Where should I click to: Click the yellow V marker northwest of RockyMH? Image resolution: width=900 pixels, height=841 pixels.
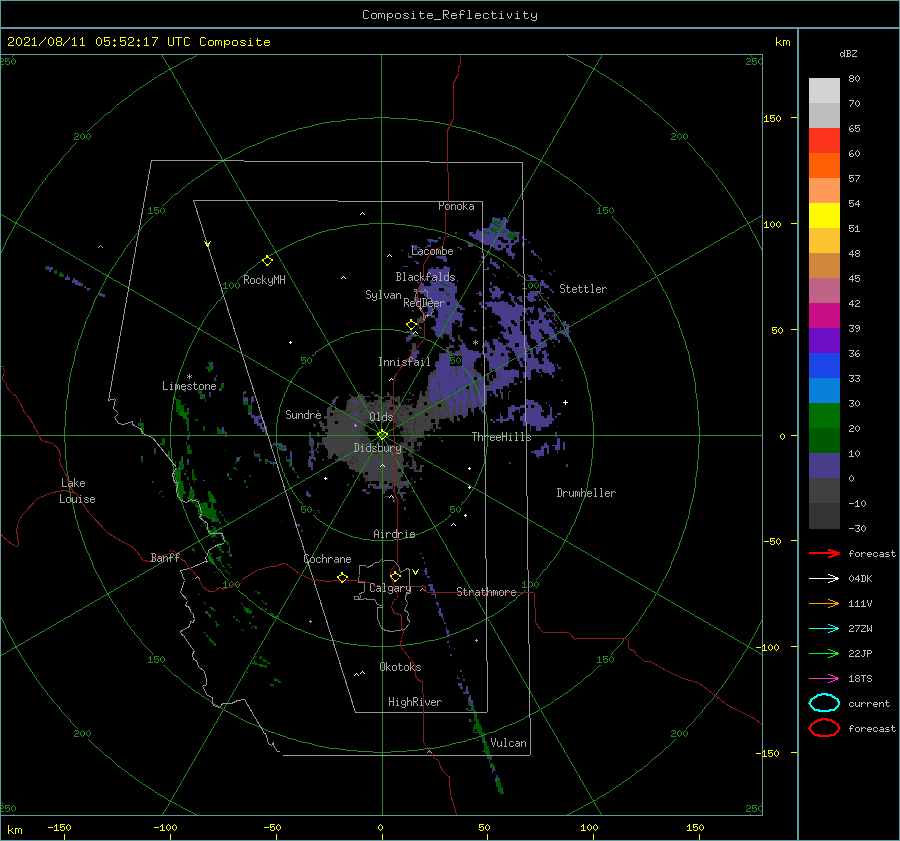[208, 244]
